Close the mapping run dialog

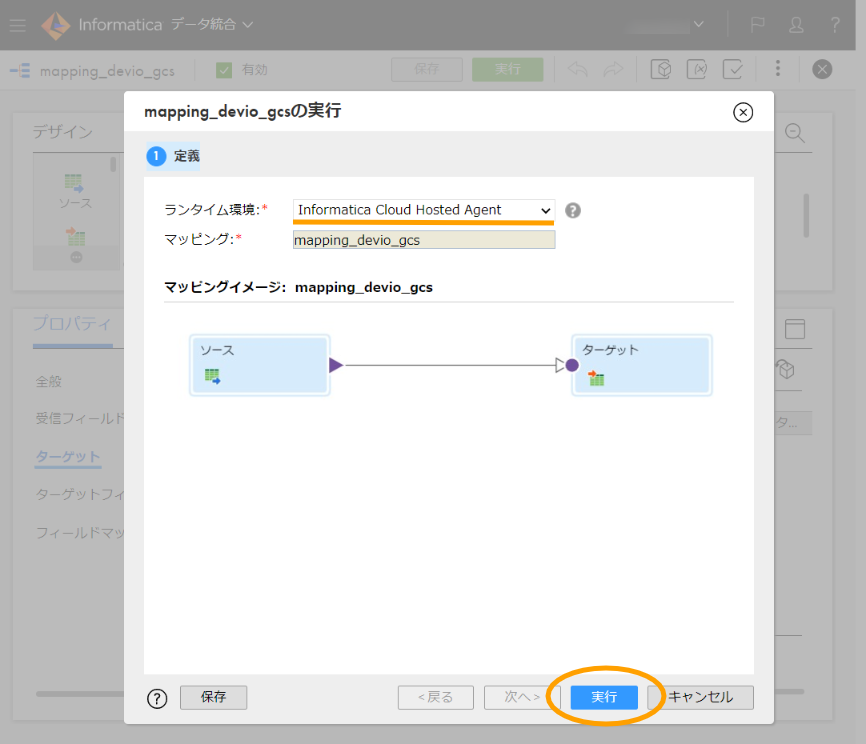pos(743,112)
